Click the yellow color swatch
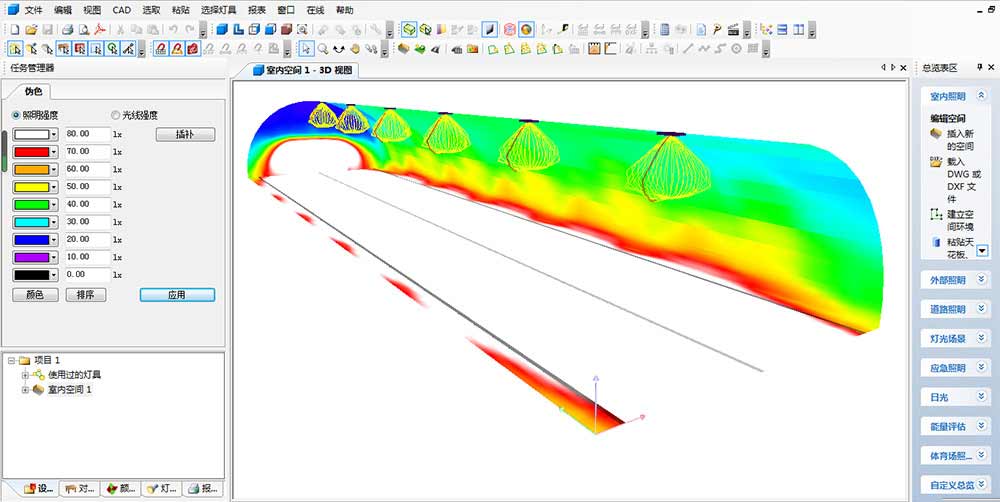Image resolution: width=1000 pixels, height=502 pixels. [x=30, y=187]
